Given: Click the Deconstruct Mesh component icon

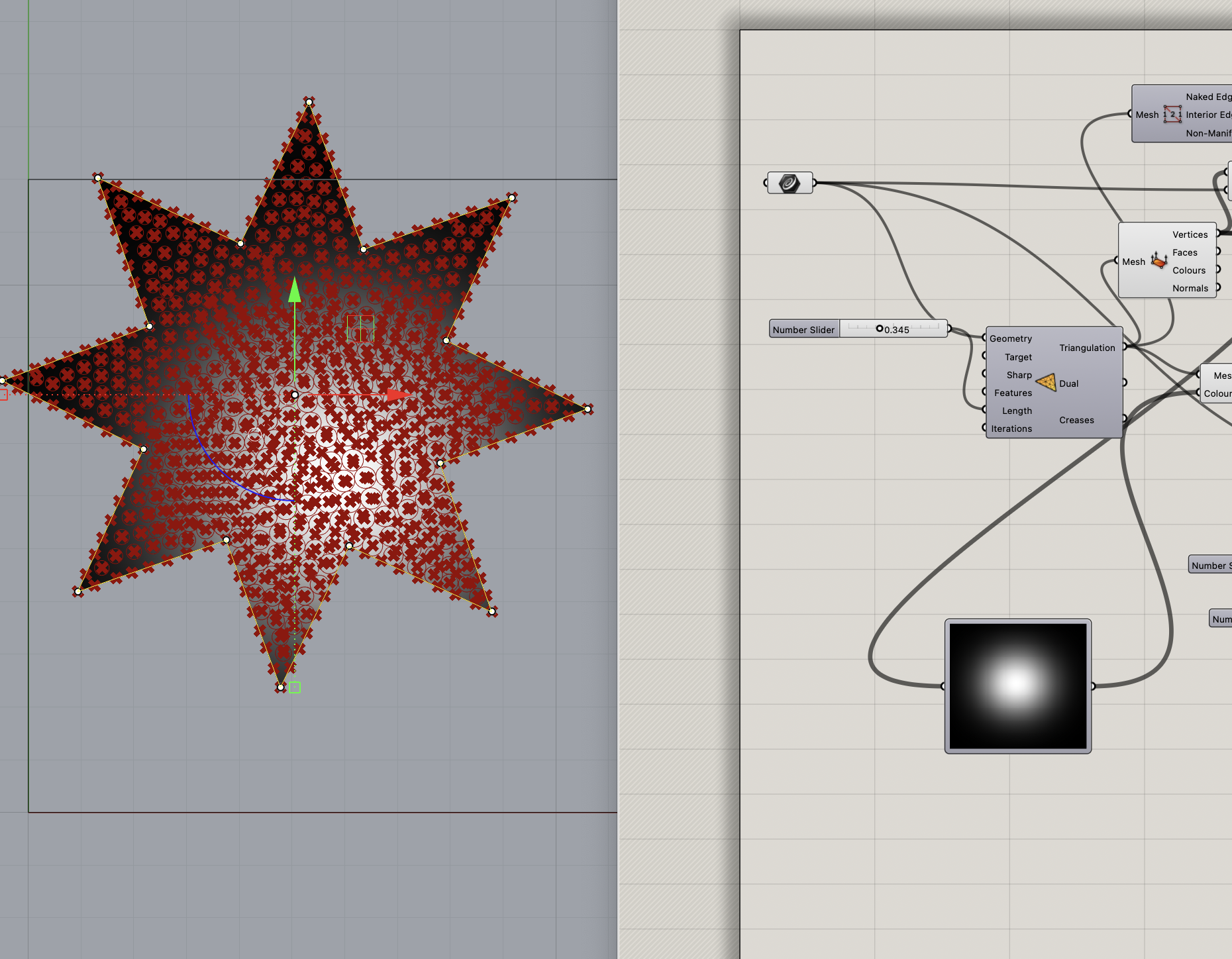Looking at the screenshot, I should coord(1158,261).
